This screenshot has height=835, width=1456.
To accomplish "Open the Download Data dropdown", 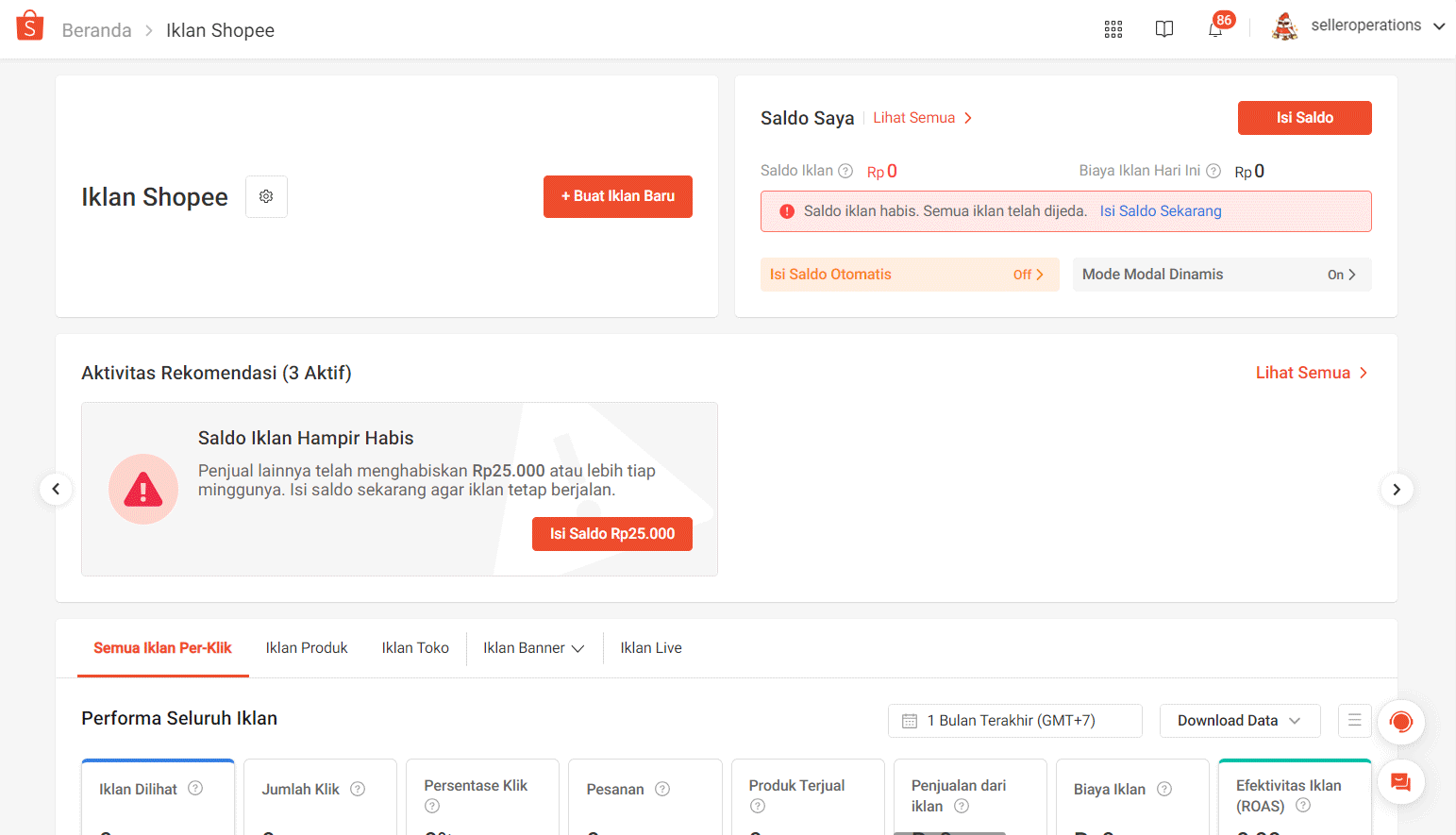I will 1239,721.
